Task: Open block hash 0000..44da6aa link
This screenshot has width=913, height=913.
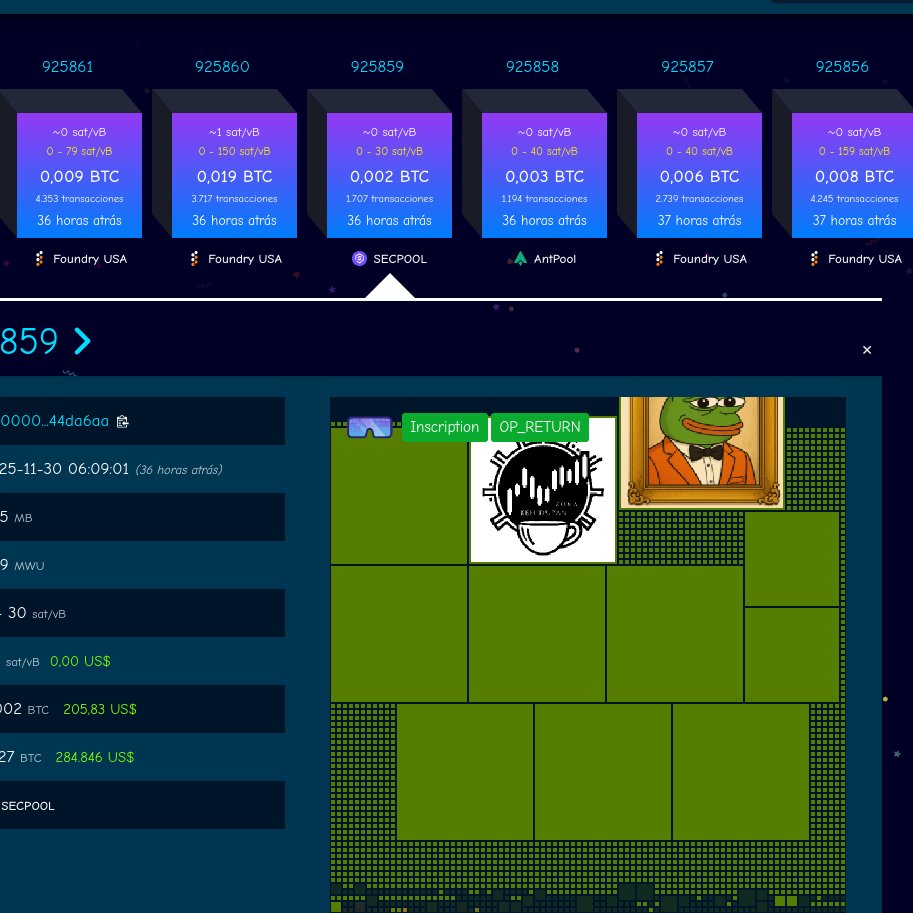Action: [54, 421]
